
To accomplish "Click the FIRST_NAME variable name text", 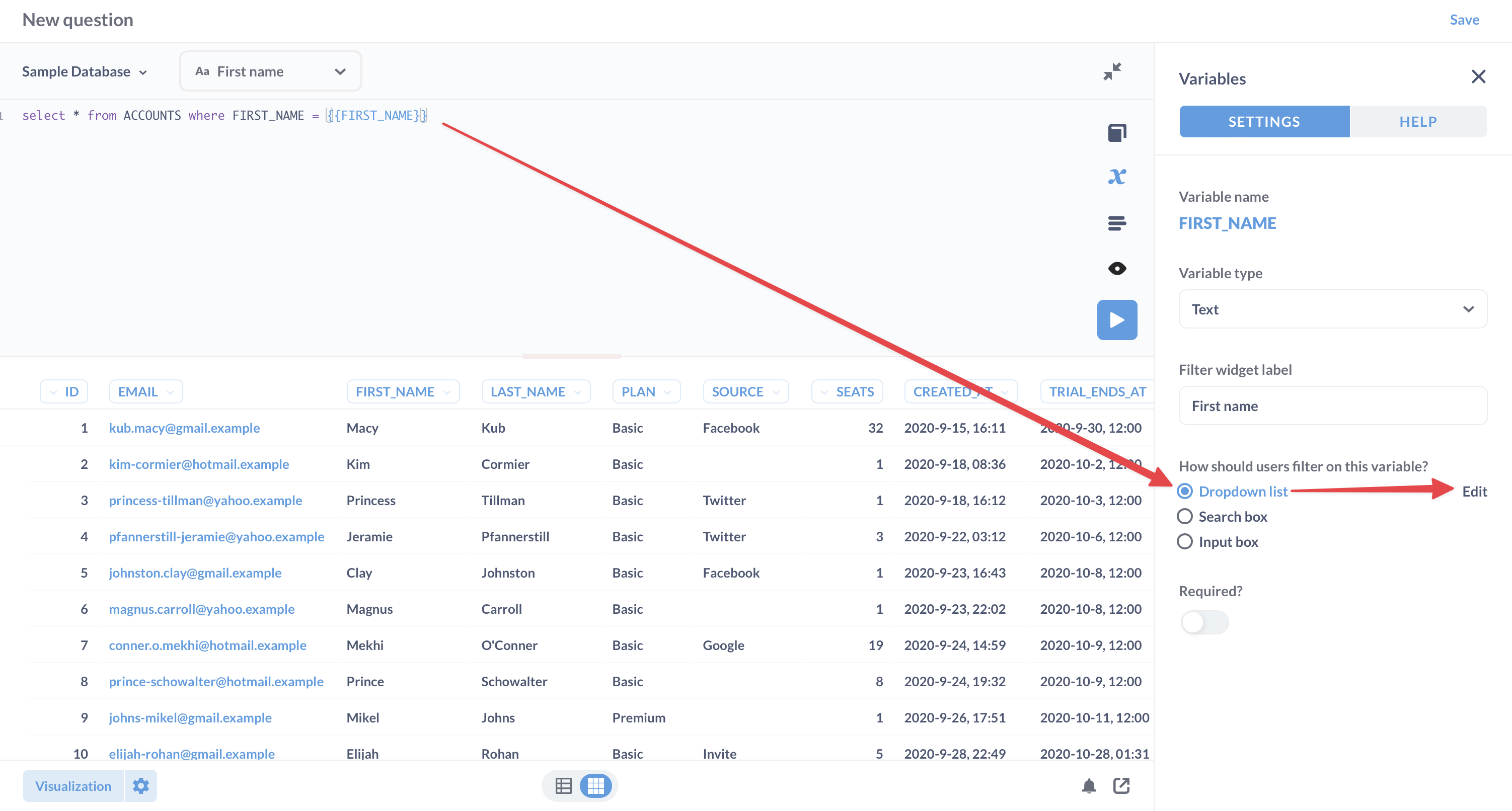I will (1227, 223).
